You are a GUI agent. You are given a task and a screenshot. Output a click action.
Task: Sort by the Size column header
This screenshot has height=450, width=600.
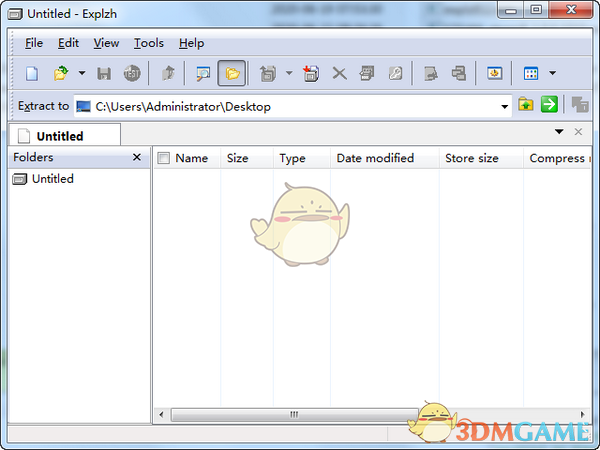(238, 158)
